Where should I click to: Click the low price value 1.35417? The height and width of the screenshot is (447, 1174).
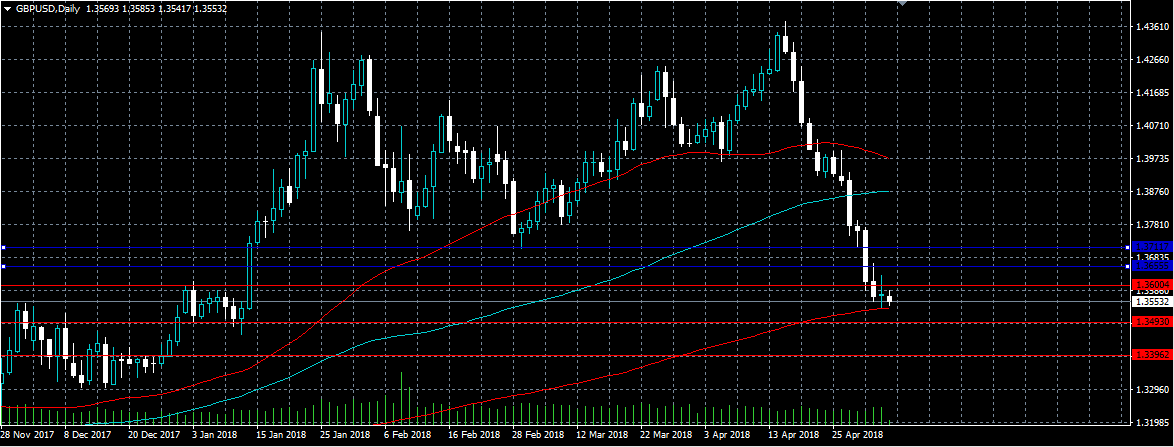click(x=175, y=9)
